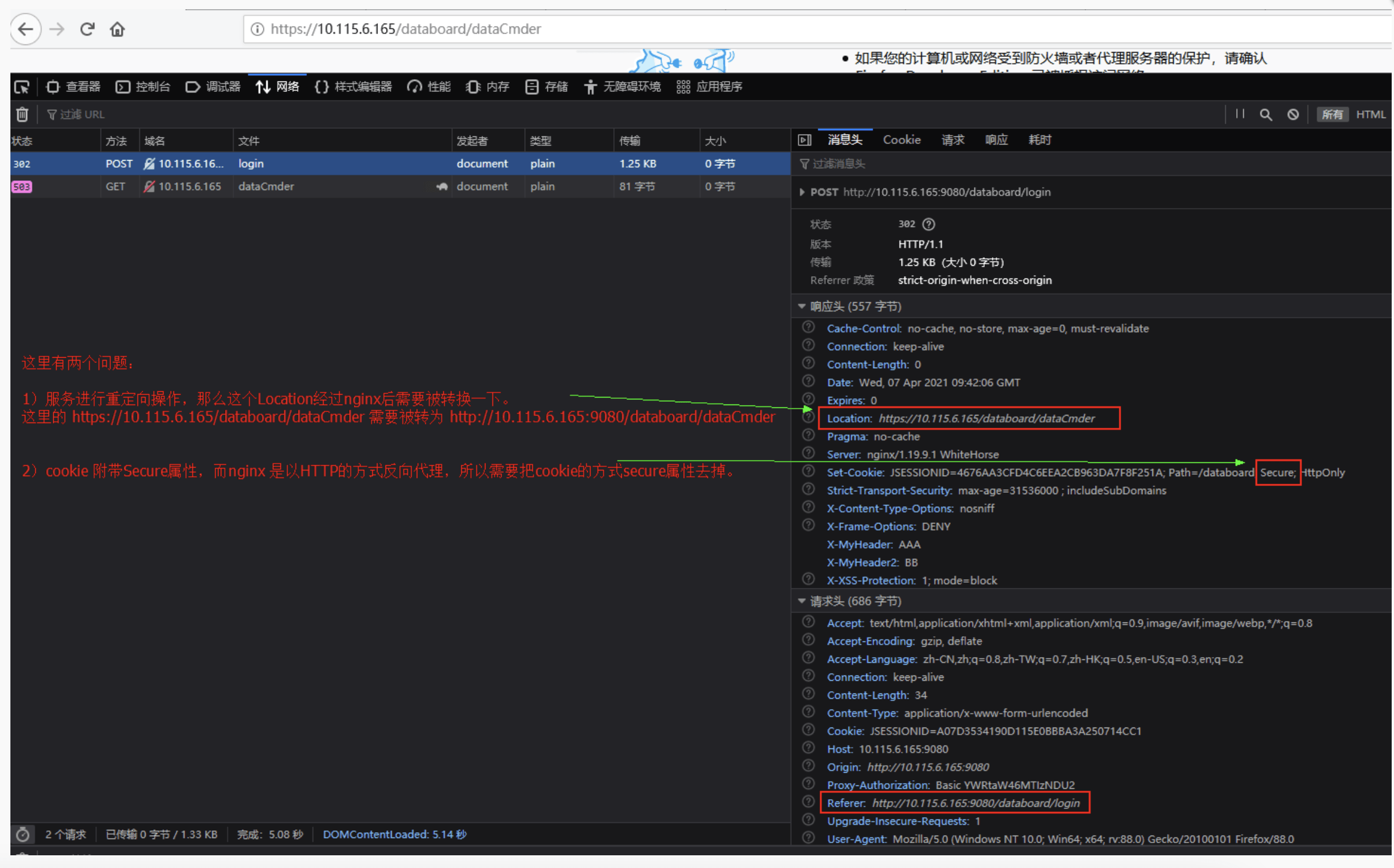This screenshot has height=868, width=1394.
Task: Open the Application (应用程序) panel
Action: click(x=710, y=87)
